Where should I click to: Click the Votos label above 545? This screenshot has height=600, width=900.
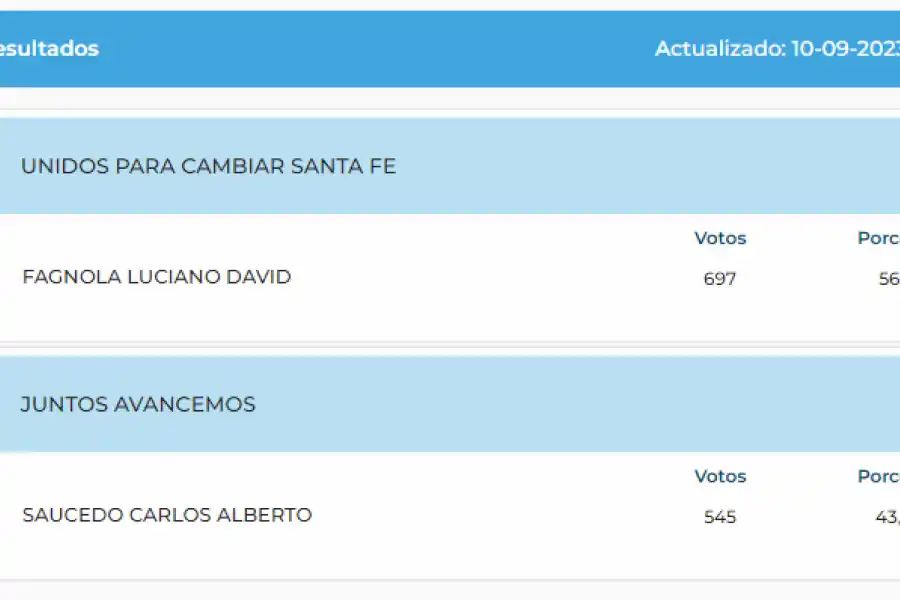pyautogui.click(x=720, y=476)
